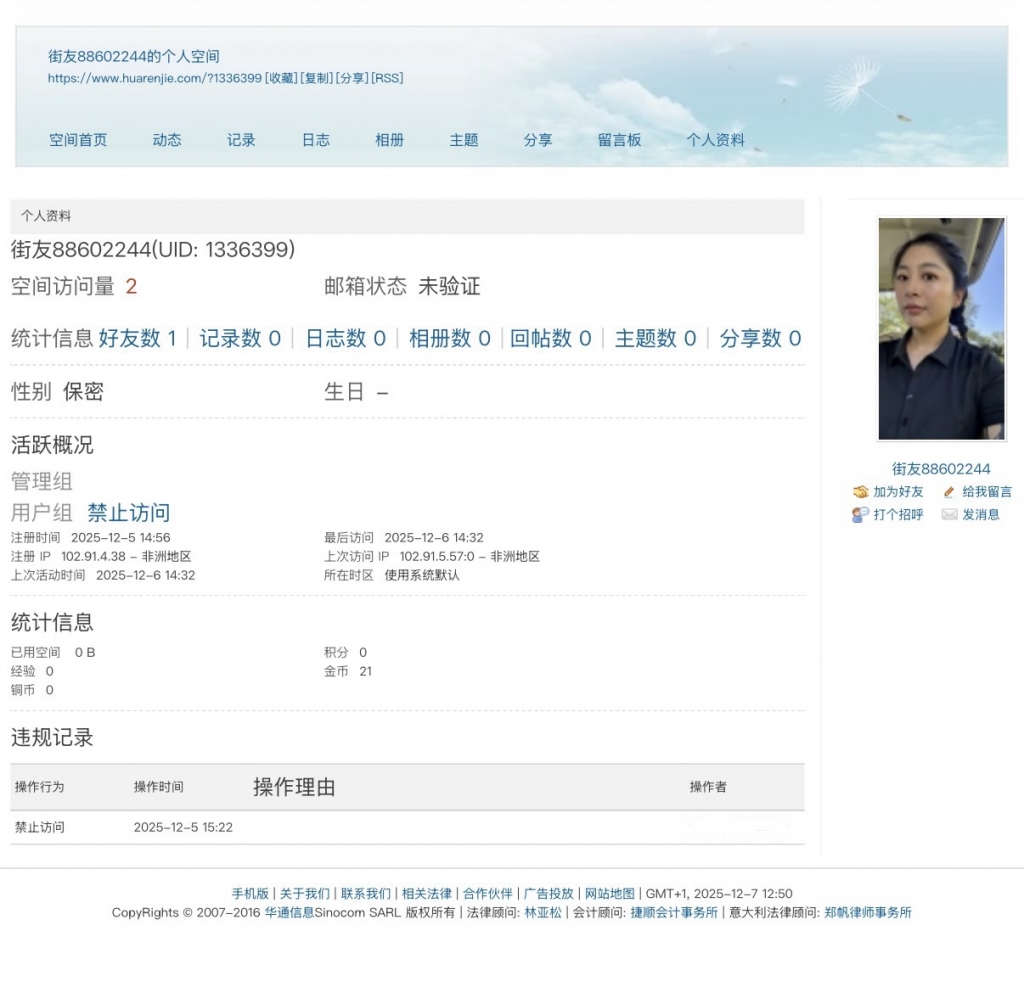Click the 禁止访问 user group link
The width and height of the screenshot is (1024, 987).
pyautogui.click(x=128, y=513)
